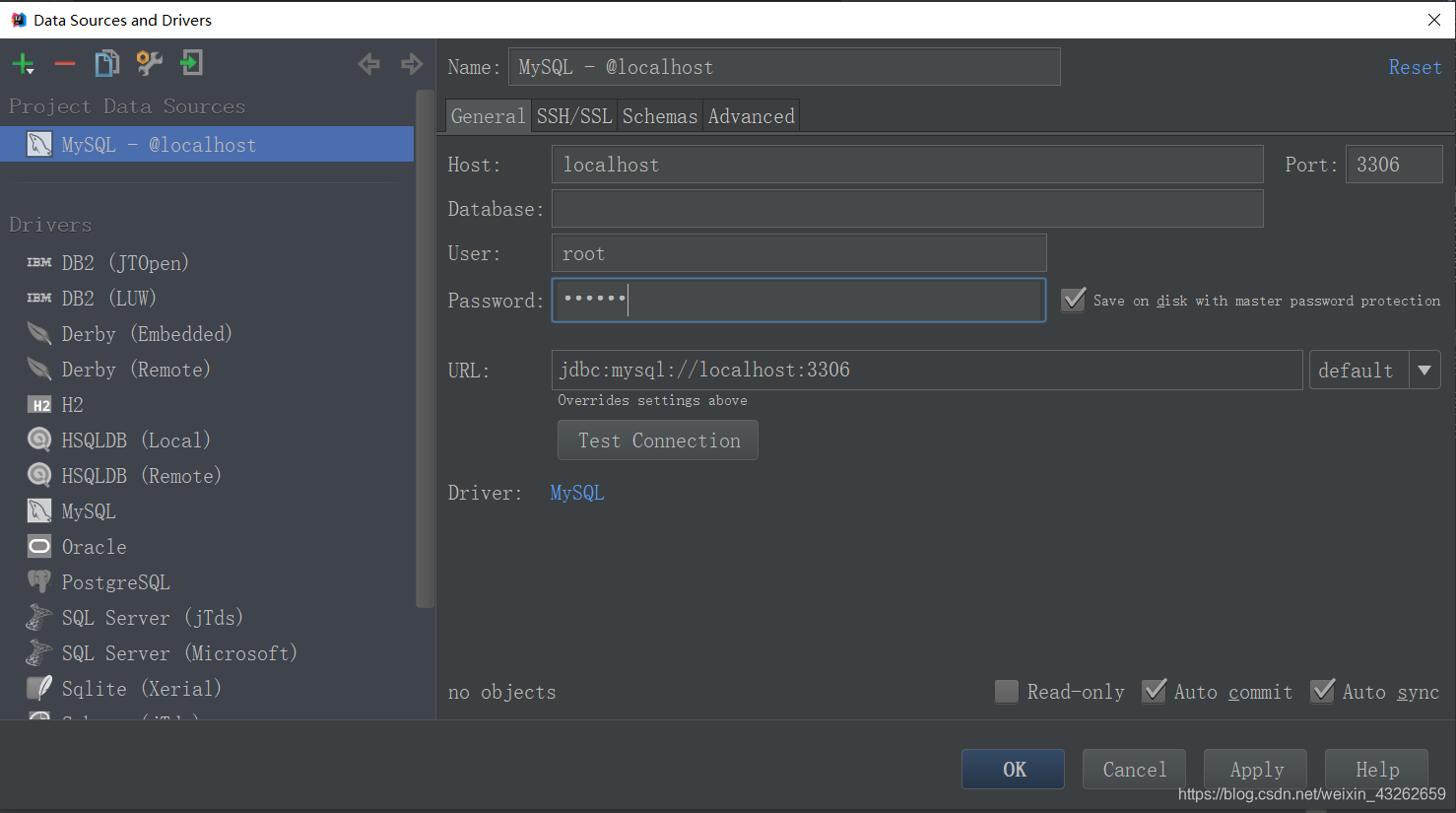Select MySQL - @localhost data source
This screenshot has height=813, width=1456.
coord(207,144)
